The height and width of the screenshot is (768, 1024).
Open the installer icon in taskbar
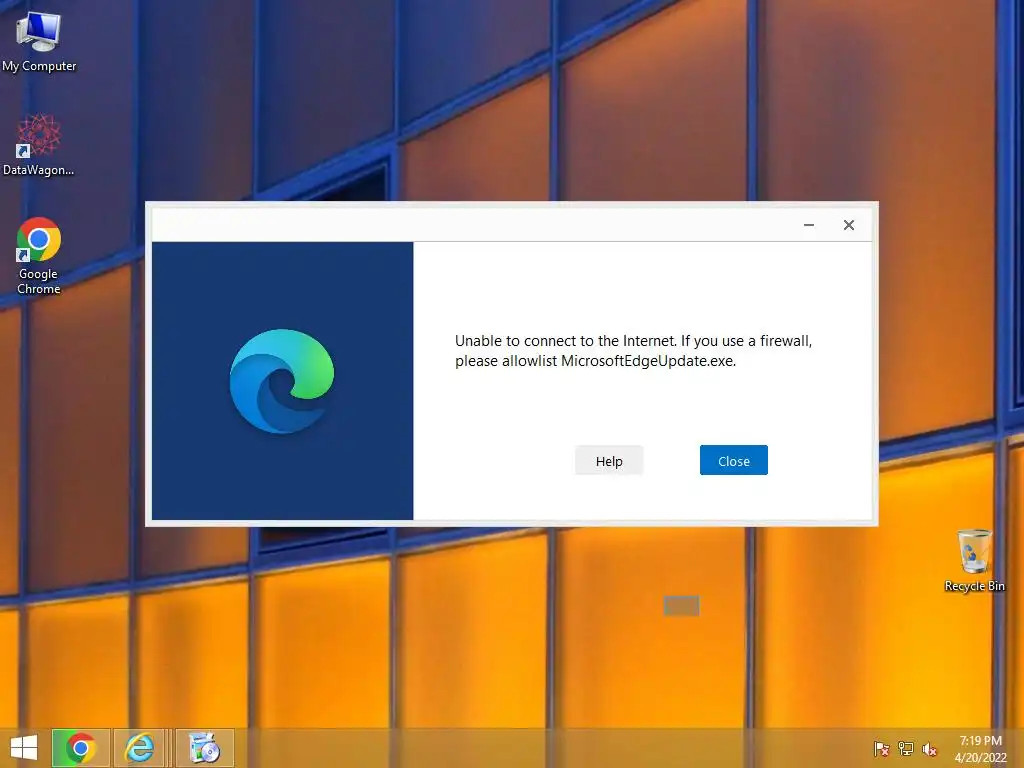click(204, 748)
